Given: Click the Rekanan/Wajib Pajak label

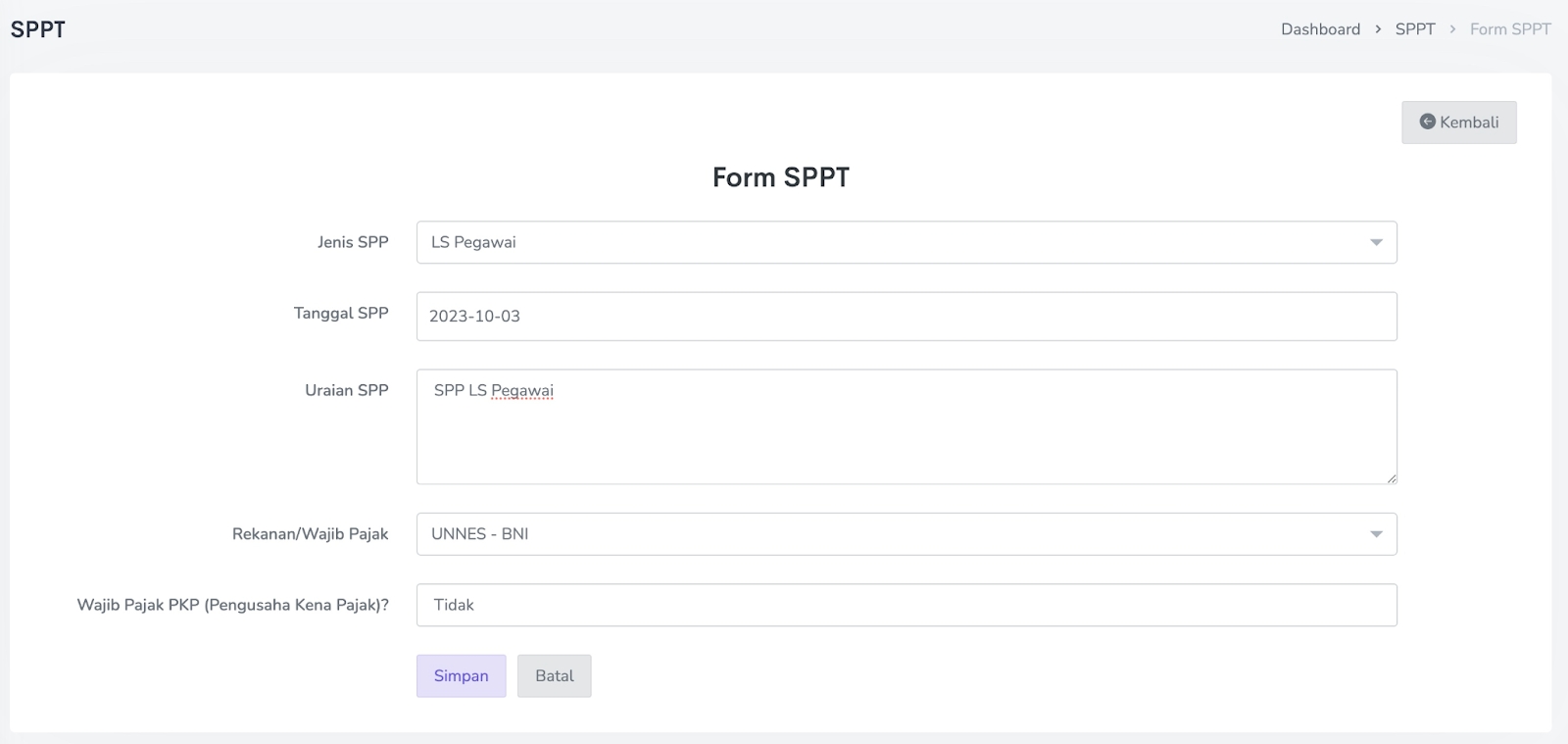Looking at the screenshot, I should [310, 534].
